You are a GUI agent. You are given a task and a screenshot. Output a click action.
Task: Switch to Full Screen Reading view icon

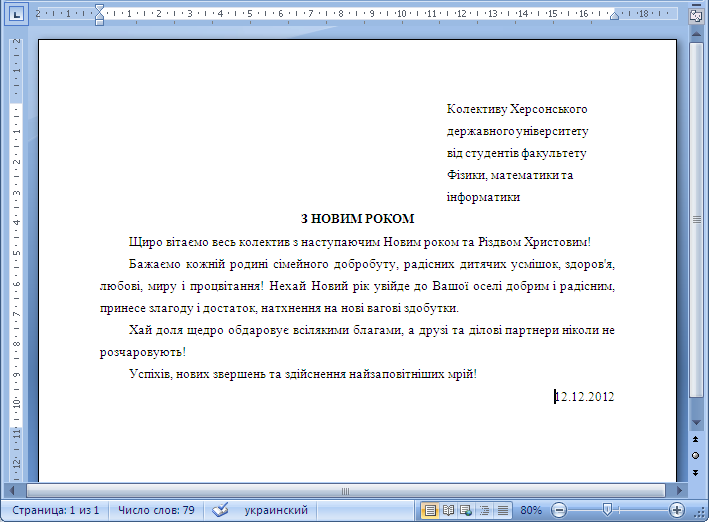pyautogui.click(x=448, y=510)
